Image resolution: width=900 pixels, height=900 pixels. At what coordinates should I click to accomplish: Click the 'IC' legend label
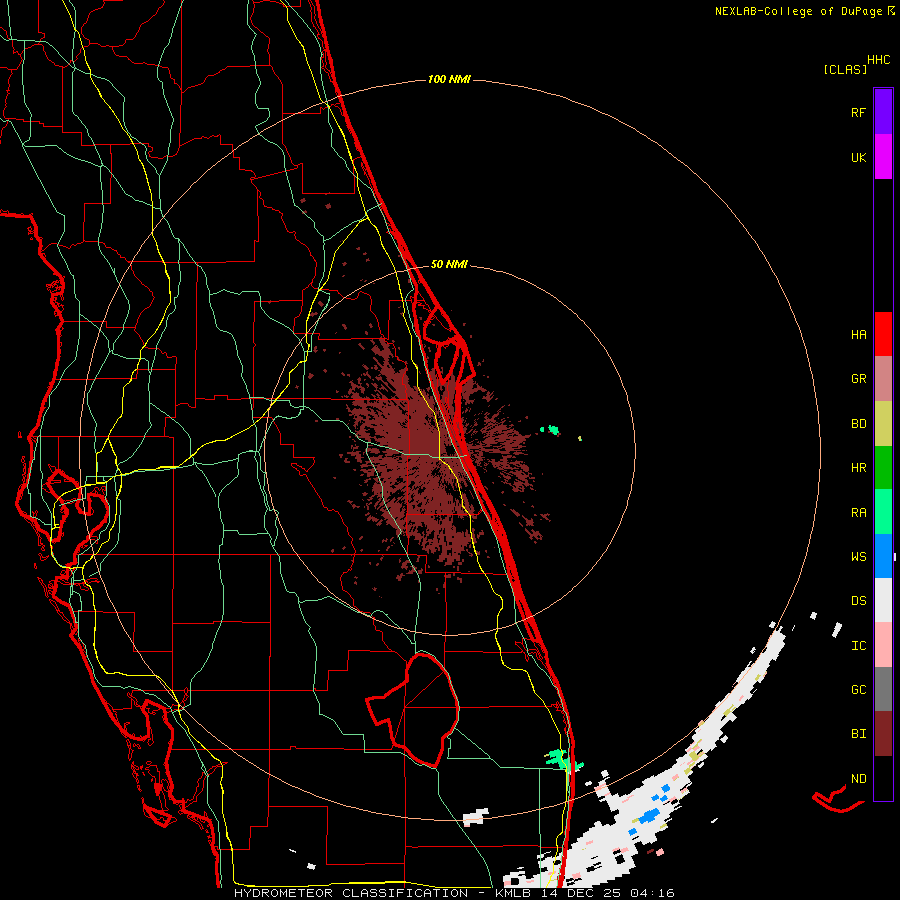tap(858, 646)
